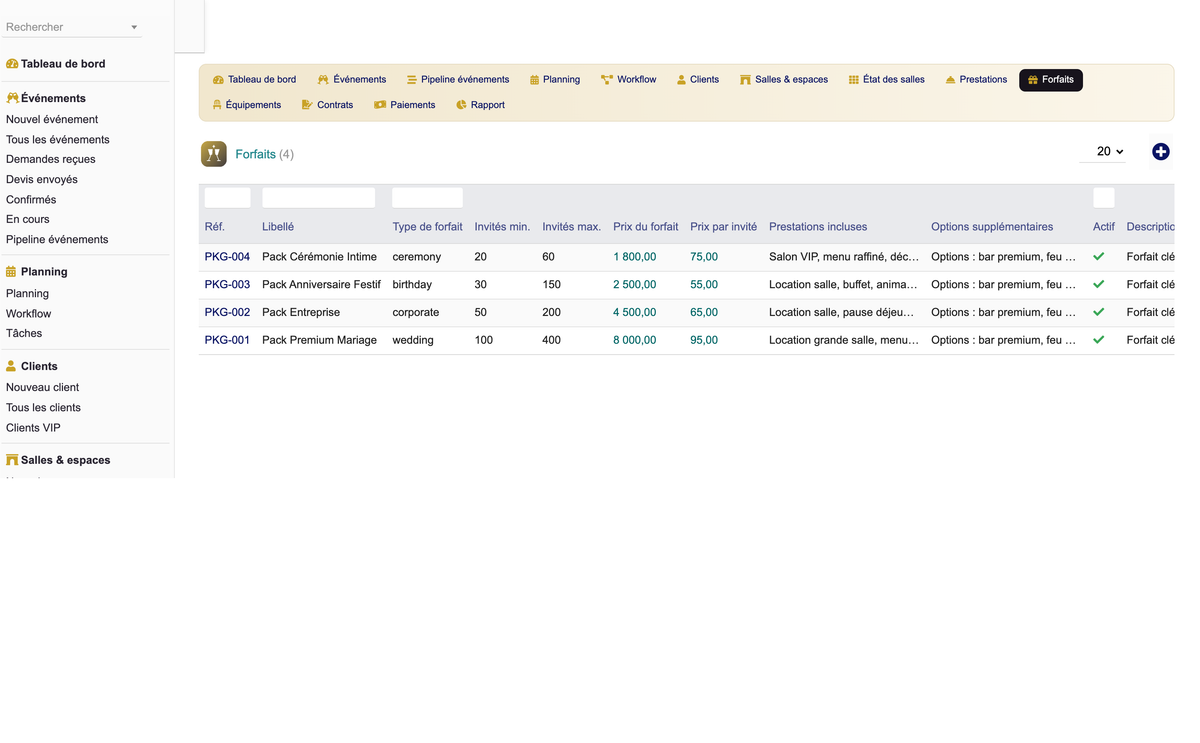The image size is (1200, 743).
Task: Click the Actif filter box
Action: click(x=1104, y=198)
